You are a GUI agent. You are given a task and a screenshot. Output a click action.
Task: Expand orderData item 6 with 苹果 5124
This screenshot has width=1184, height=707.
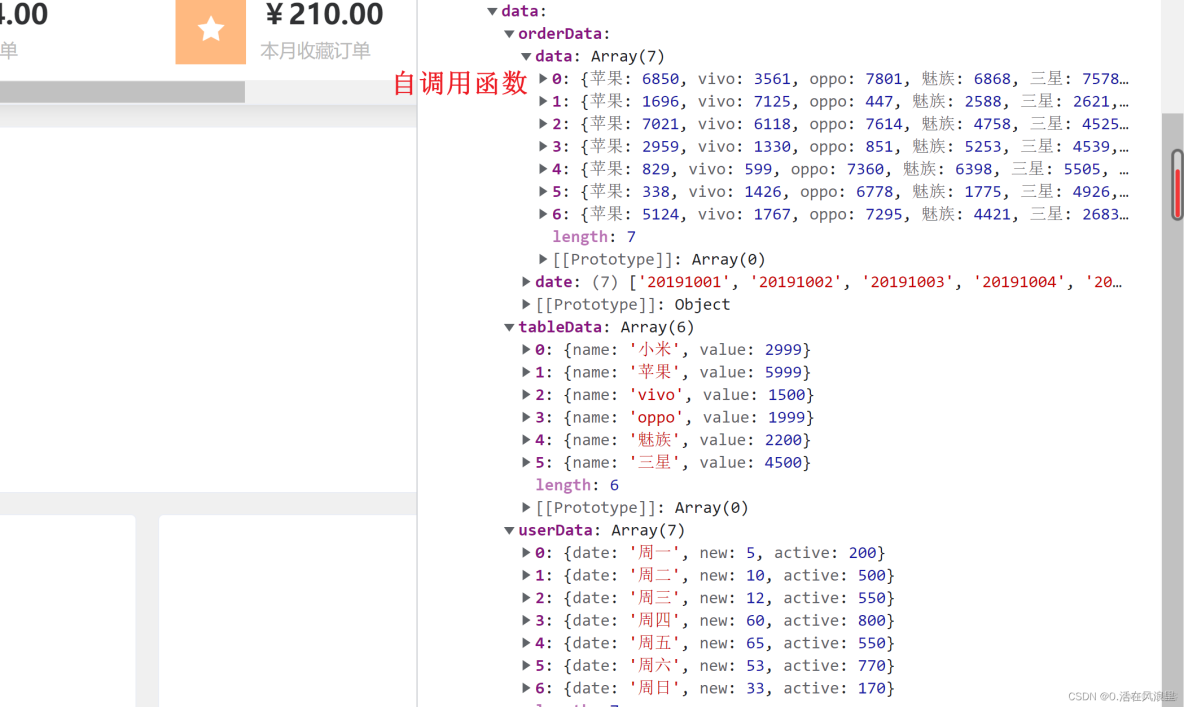point(542,214)
